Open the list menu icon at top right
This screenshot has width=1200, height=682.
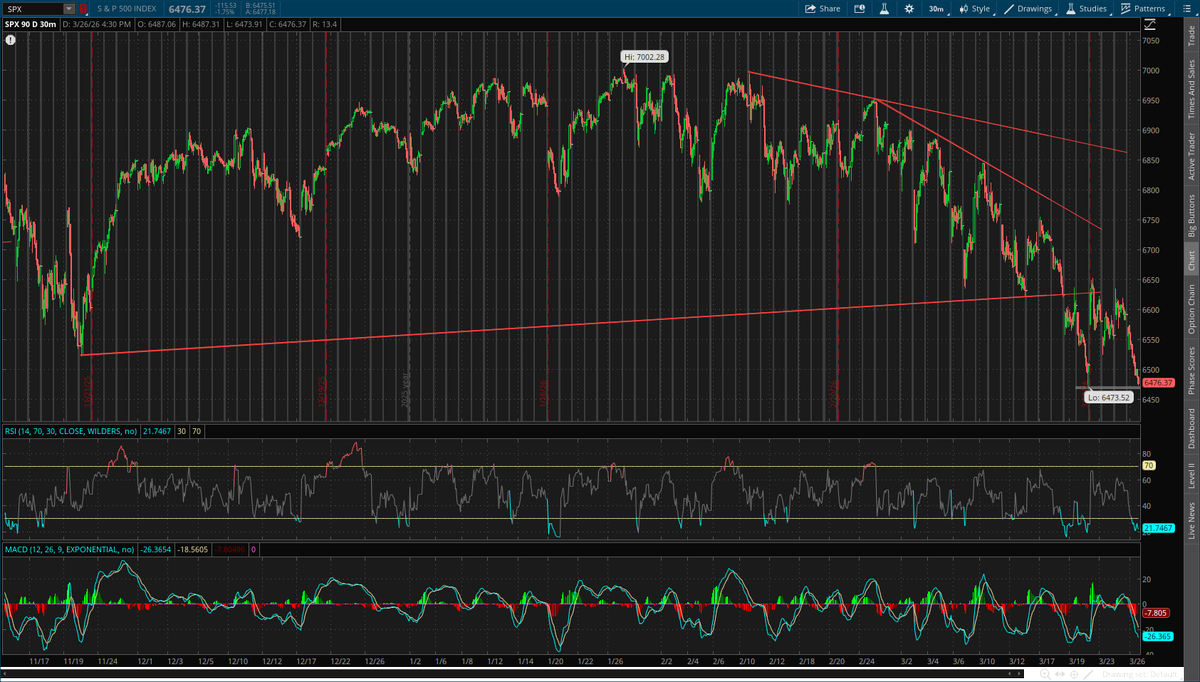click(x=1186, y=8)
